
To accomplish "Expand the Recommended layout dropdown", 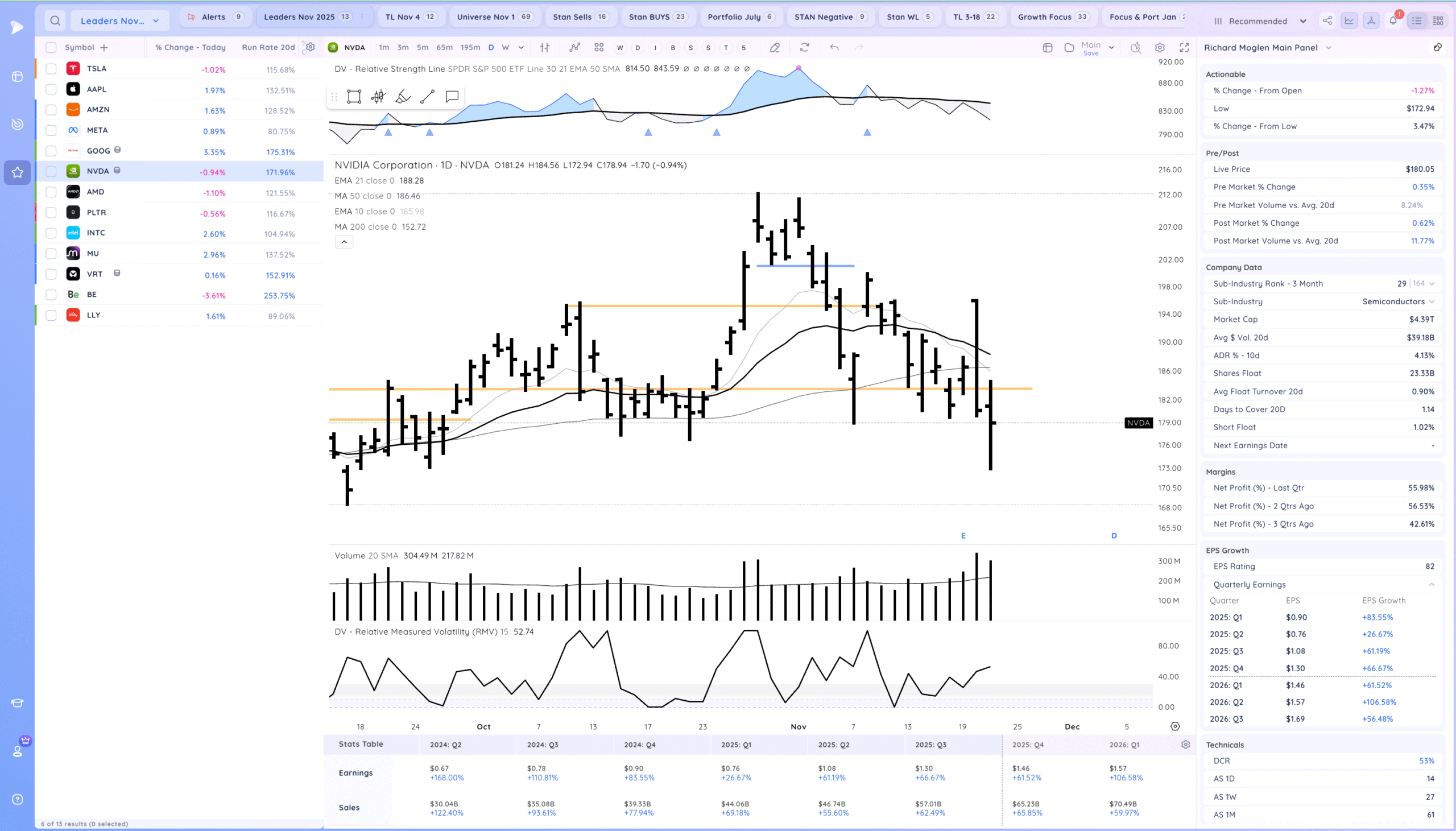I will click(1260, 21).
